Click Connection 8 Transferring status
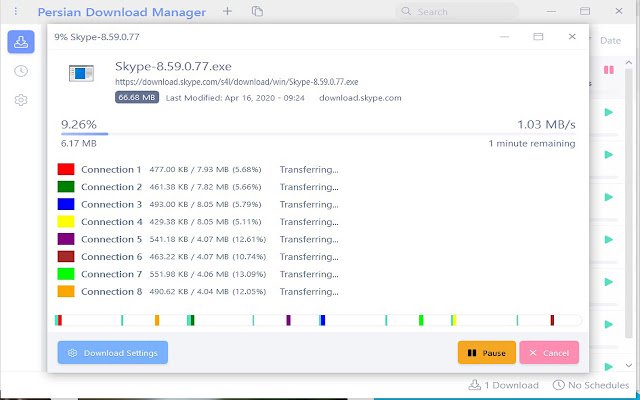 (x=309, y=291)
